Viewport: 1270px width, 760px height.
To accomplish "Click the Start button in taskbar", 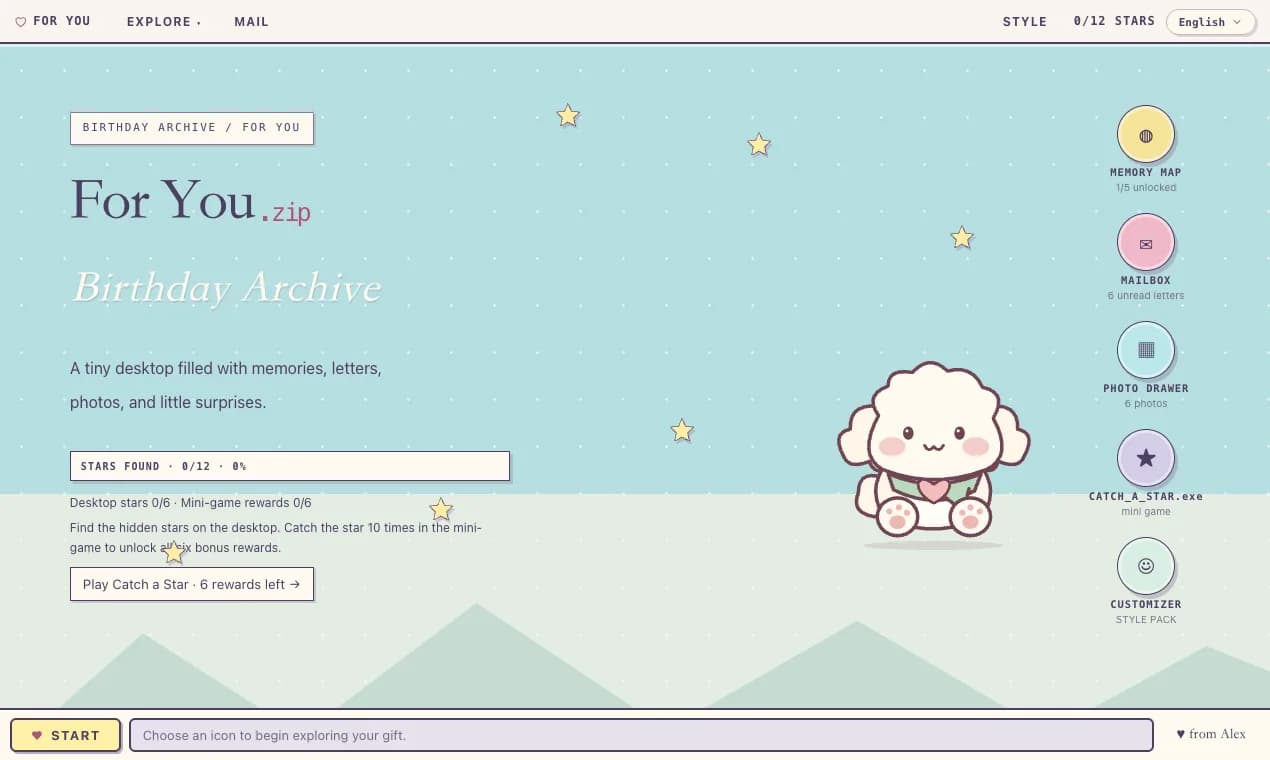I will (x=65, y=735).
